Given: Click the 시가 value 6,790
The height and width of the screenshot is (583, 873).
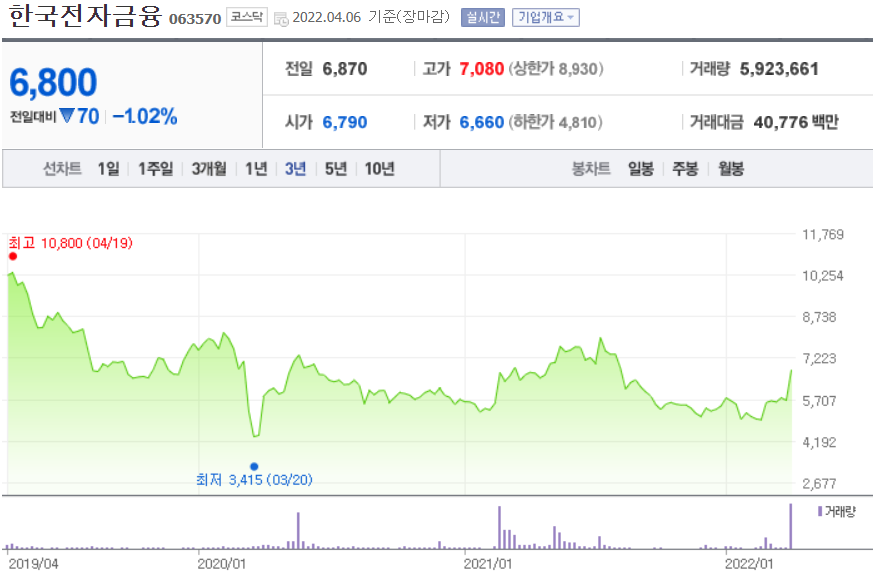Looking at the screenshot, I should [345, 122].
